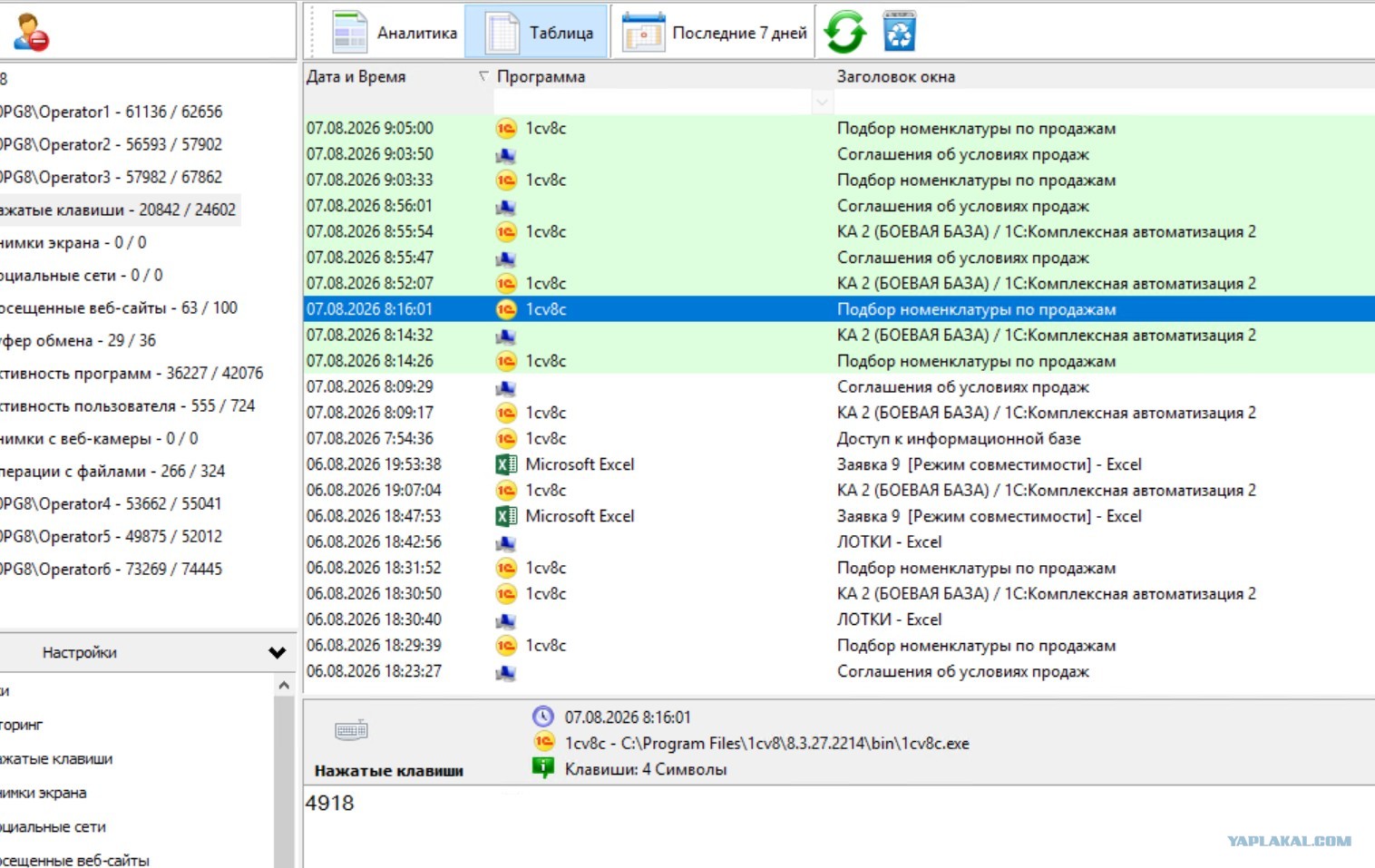Click the 1cv8c icon in the 9:05:00 row
The image size is (1375, 868).
(x=506, y=129)
